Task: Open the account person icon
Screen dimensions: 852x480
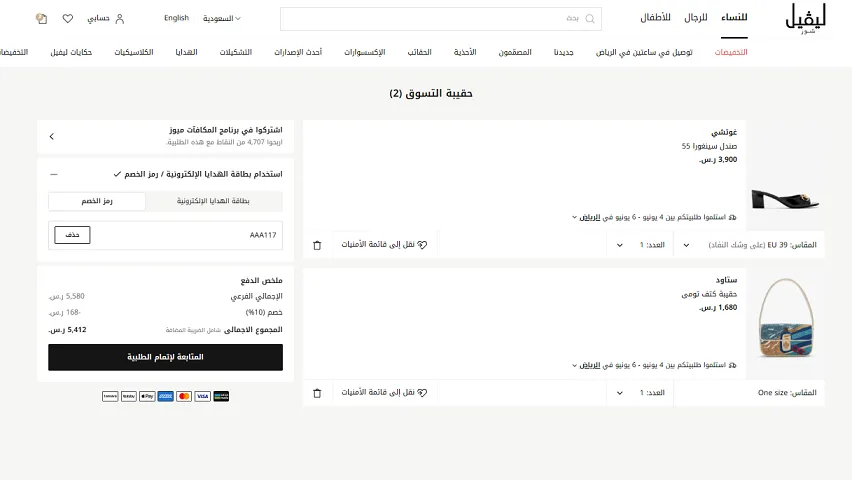Action: click(x=120, y=19)
